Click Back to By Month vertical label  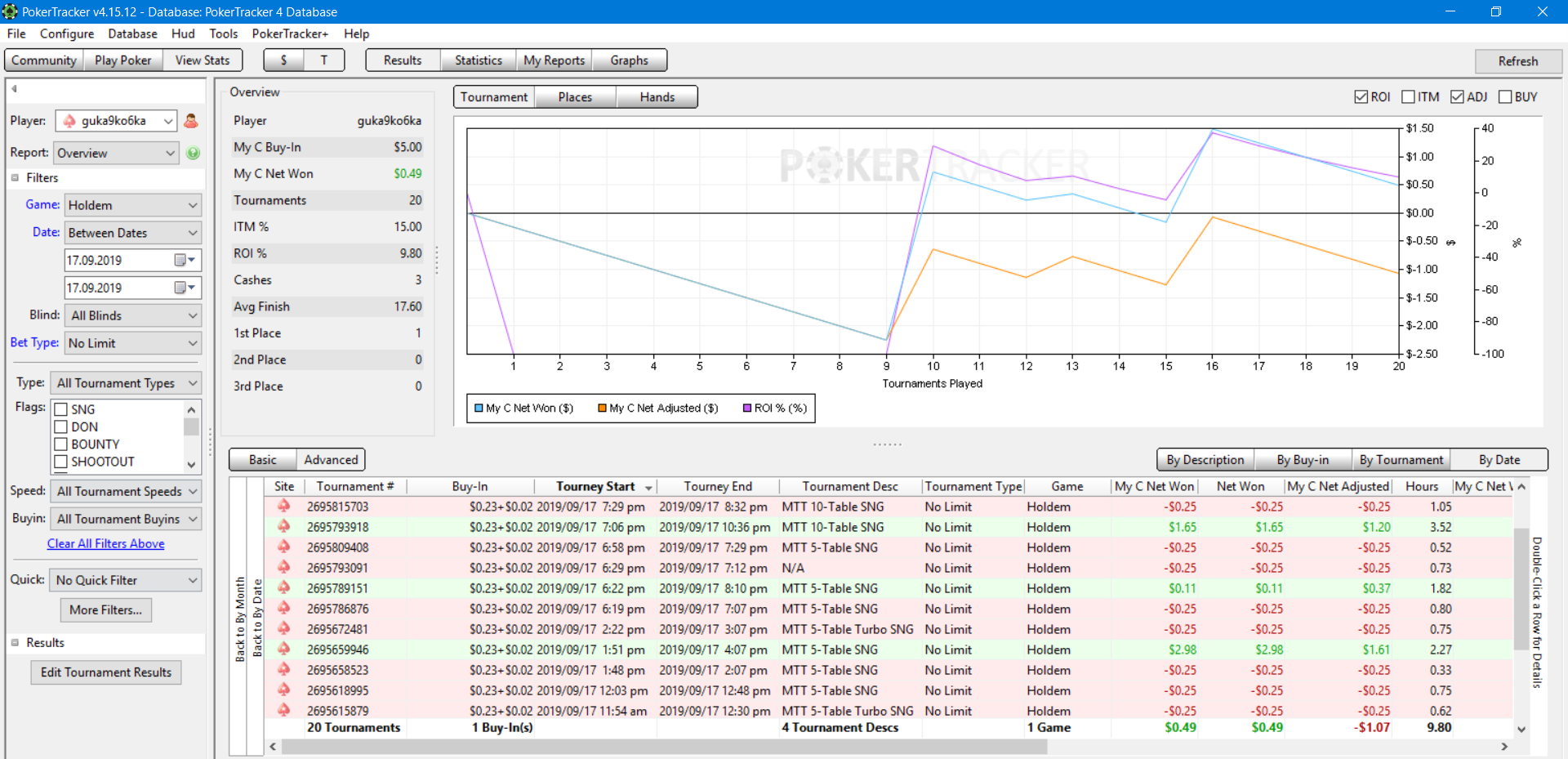240,618
